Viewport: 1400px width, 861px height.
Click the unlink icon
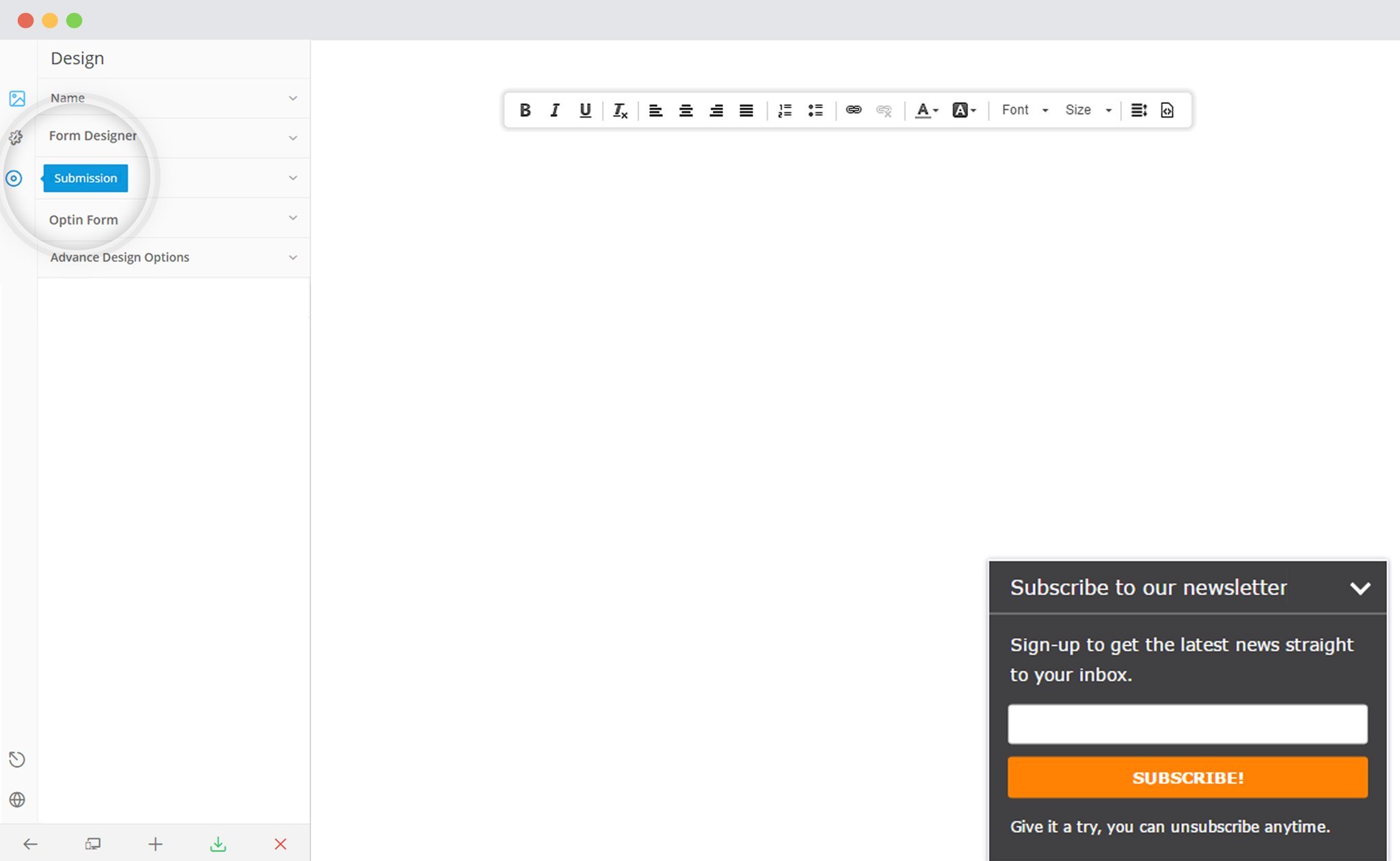(x=884, y=110)
